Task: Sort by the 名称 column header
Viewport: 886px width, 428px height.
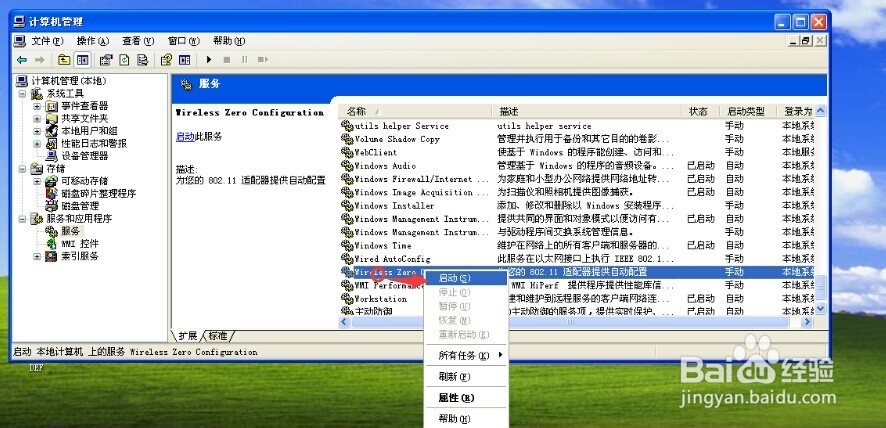Action: tap(417, 111)
